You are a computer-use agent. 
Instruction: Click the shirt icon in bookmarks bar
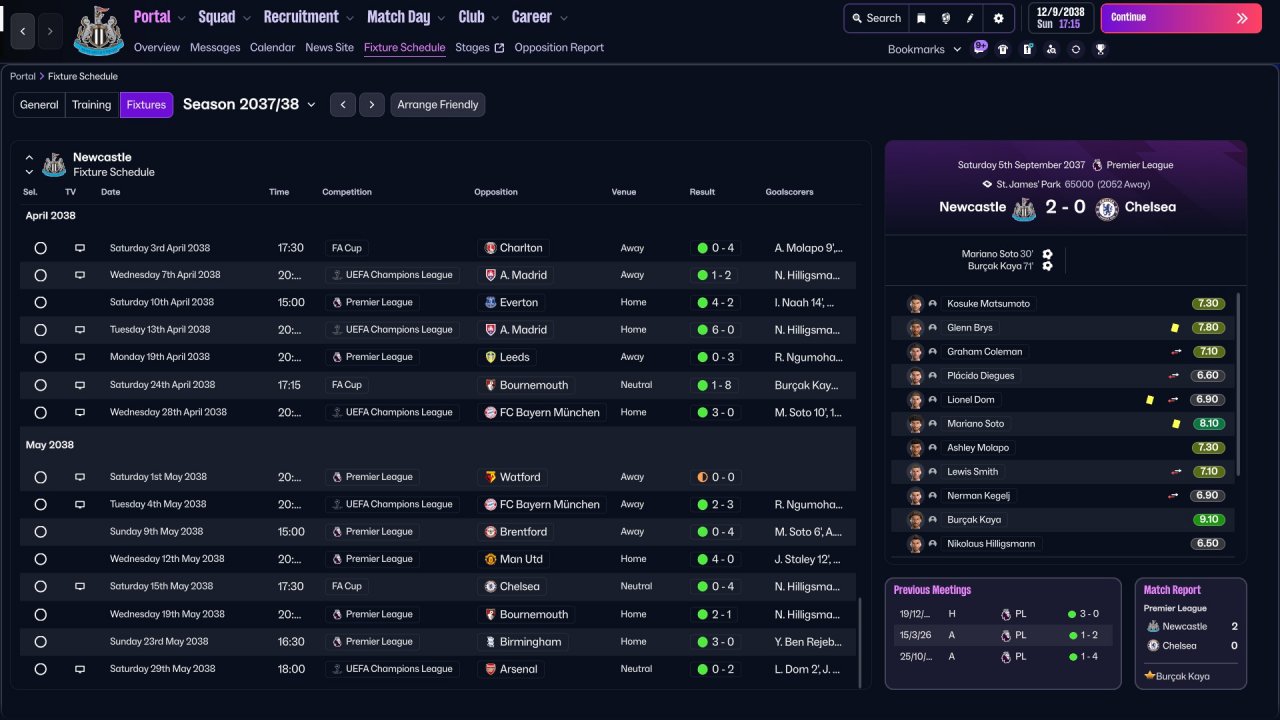[x=1003, y=49]
